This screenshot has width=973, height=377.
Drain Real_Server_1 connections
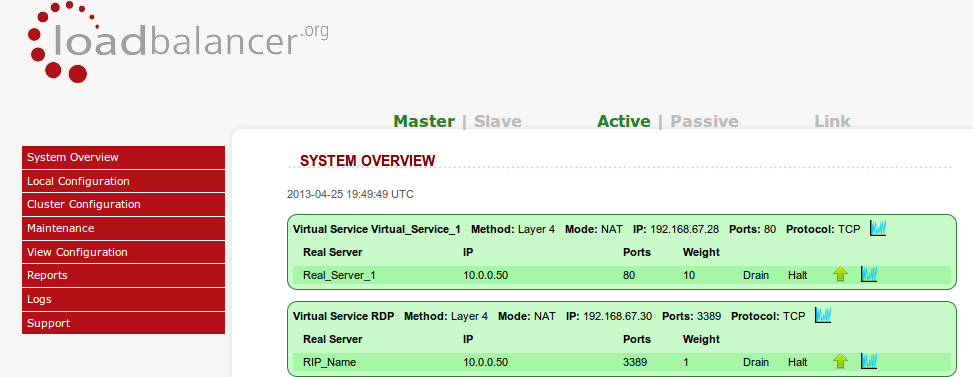tap(756, 275)
